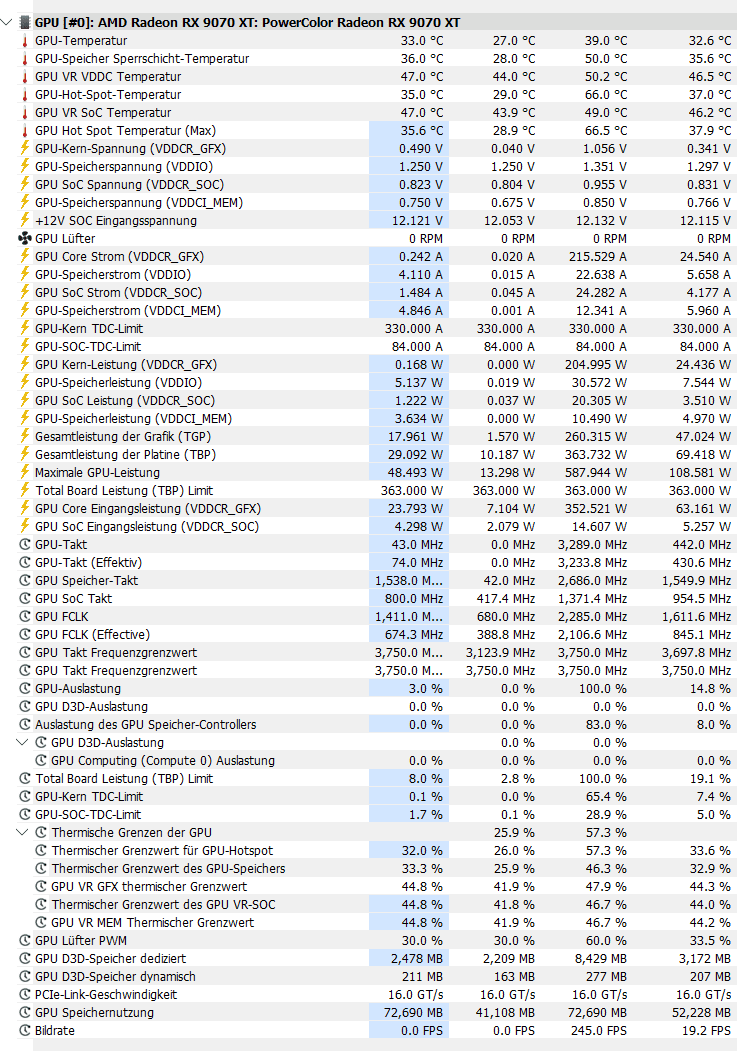Click lightning icon of GPU Core Strom
The width and height of the screenshot is (754, 1051).
click(25, 256)
